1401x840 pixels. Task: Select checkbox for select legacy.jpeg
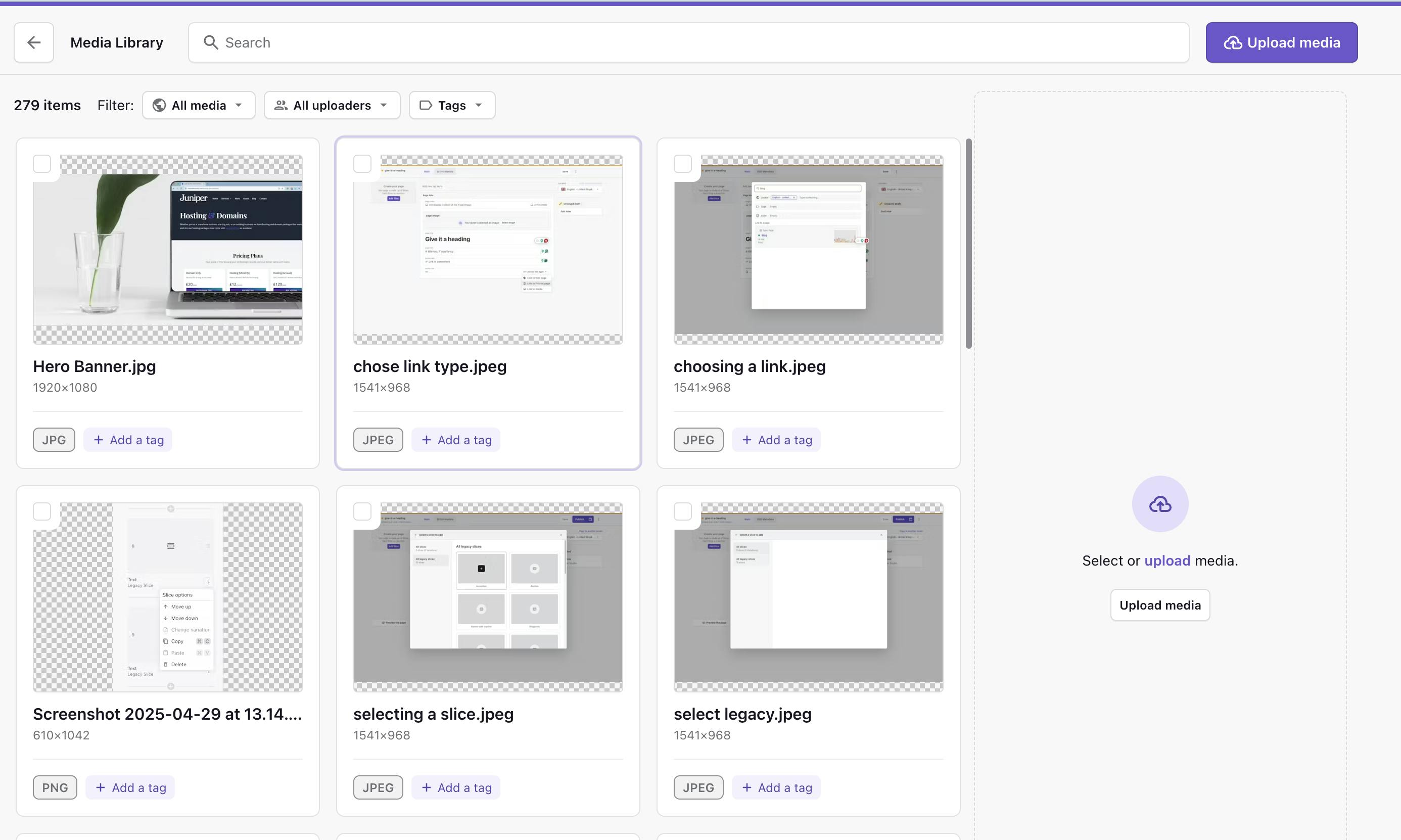point(683,511)
